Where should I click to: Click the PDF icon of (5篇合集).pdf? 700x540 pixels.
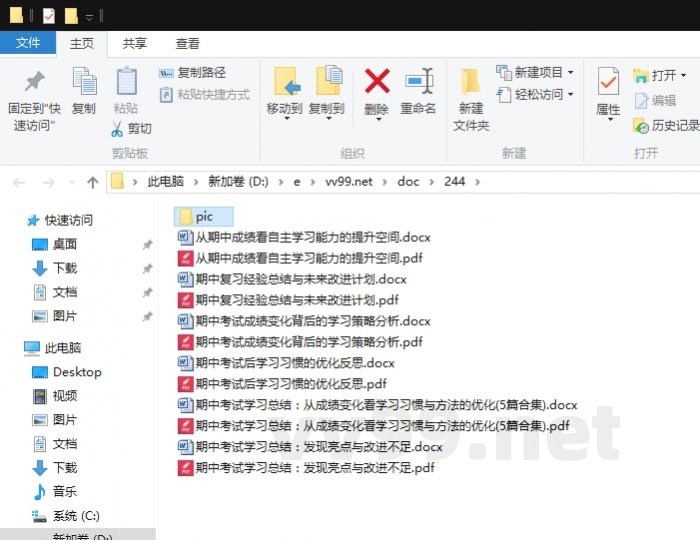(185, 426)
